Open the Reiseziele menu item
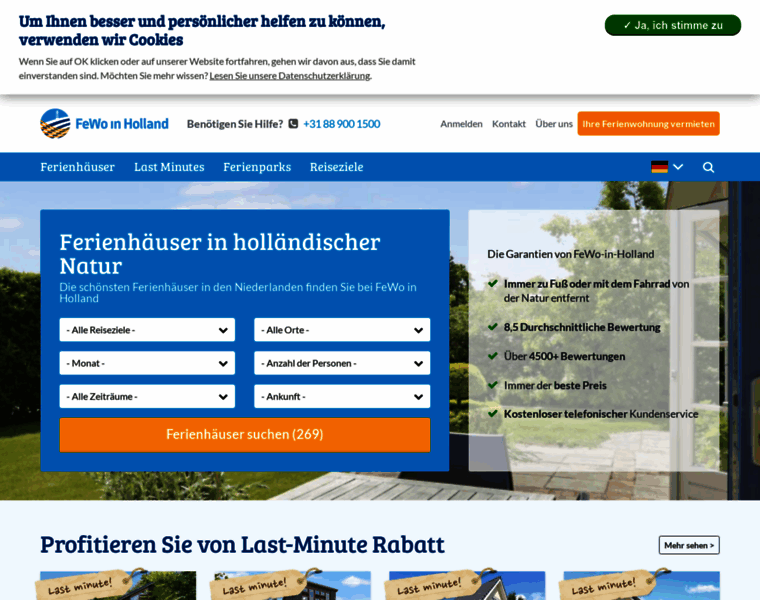This screenshot has height=600, width=760. click(x=336, y=167)
